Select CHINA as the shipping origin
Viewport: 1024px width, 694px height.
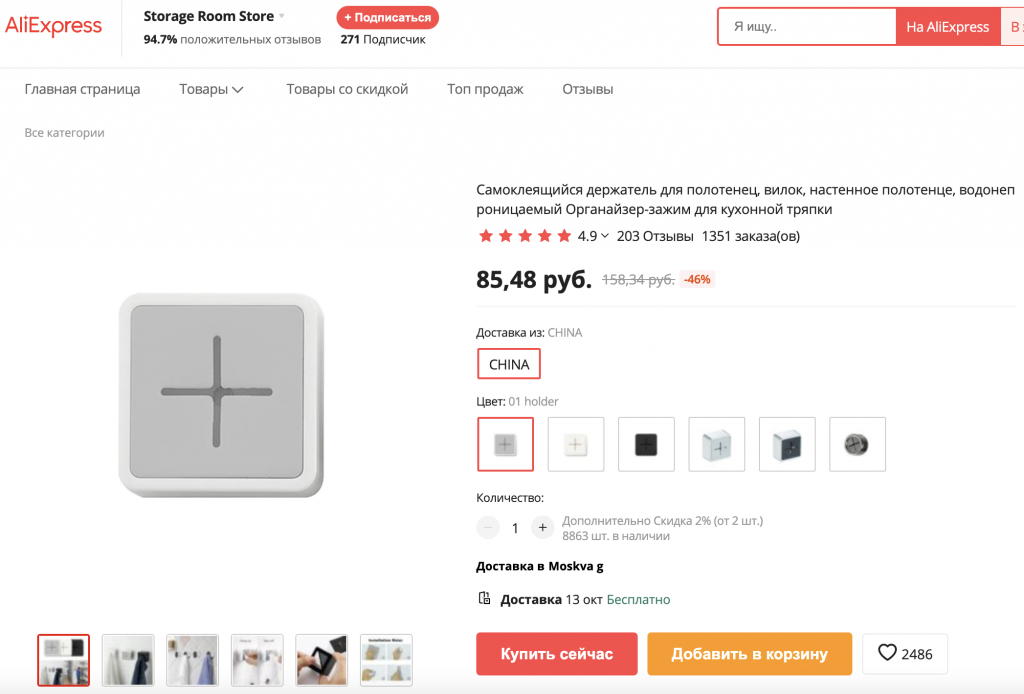509,364
